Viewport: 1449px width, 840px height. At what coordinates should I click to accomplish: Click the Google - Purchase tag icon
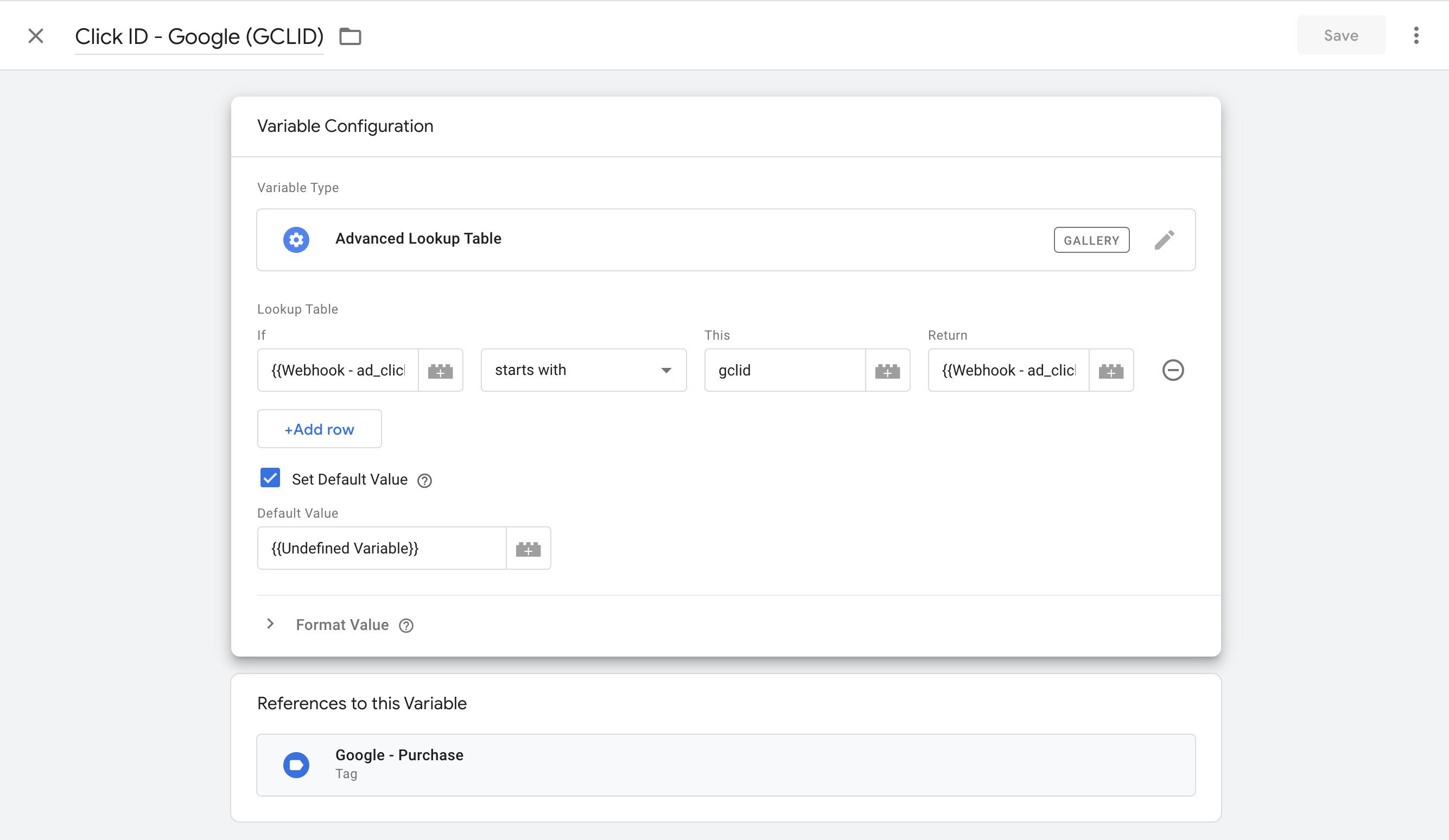click(x=296, y=765)
